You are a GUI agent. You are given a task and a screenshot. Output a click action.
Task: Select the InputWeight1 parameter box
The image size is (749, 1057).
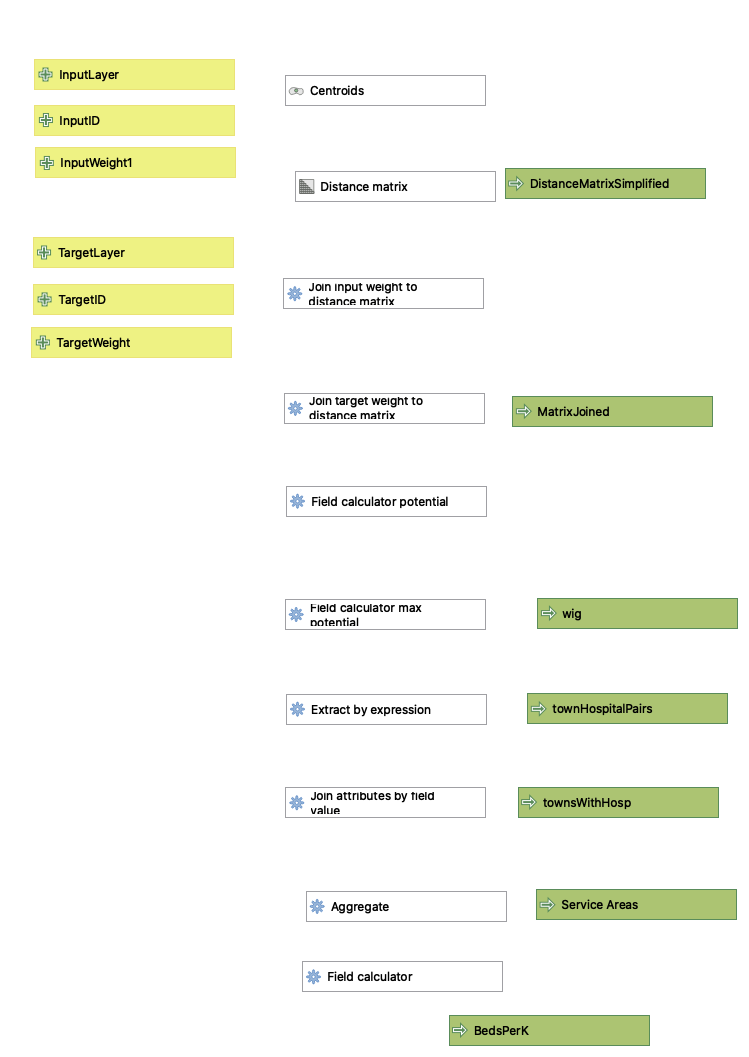[x=135, y=163]
